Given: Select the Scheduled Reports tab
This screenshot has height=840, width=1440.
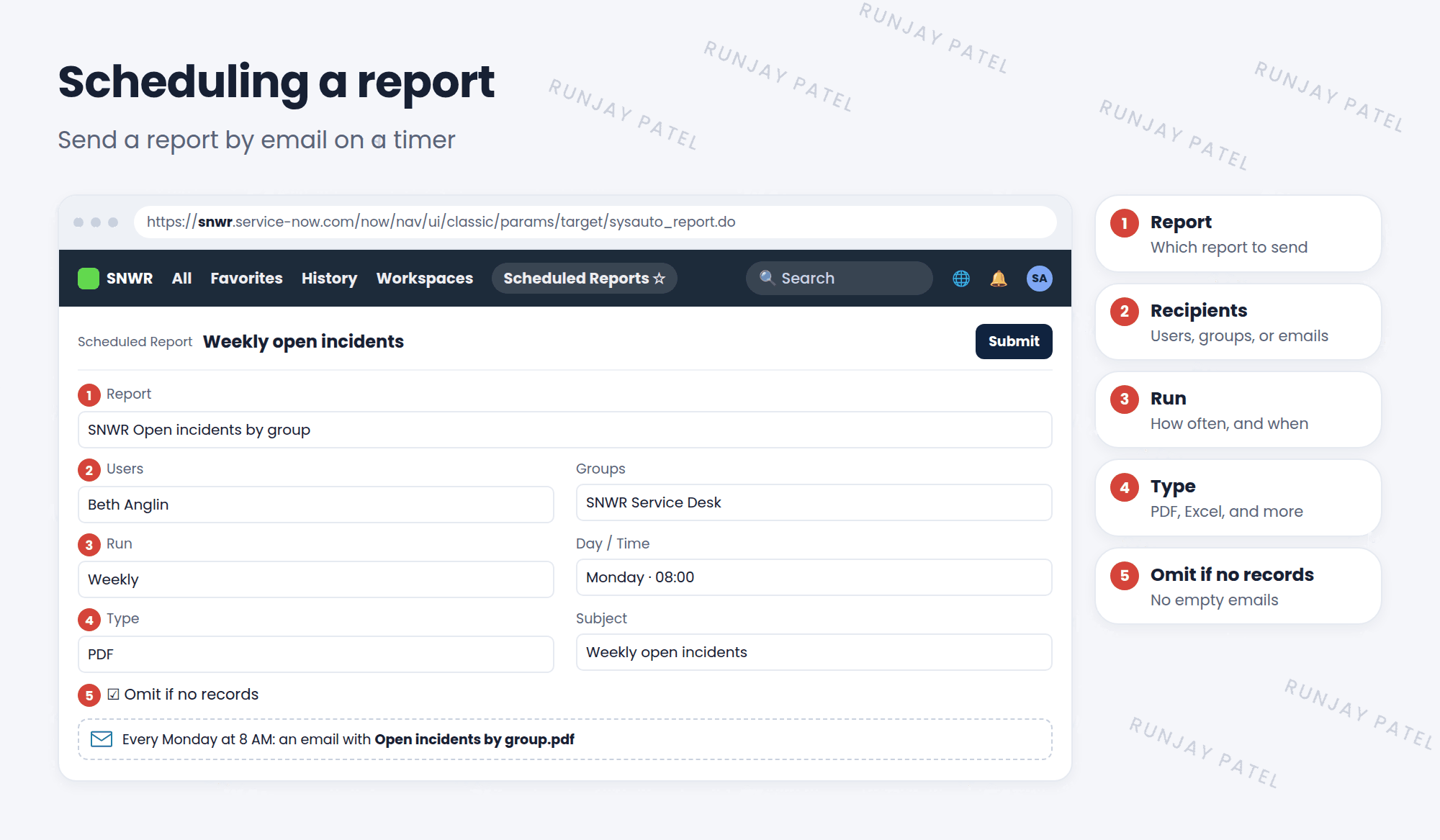Looking at the screenshot, I should [x=584, y=279].
